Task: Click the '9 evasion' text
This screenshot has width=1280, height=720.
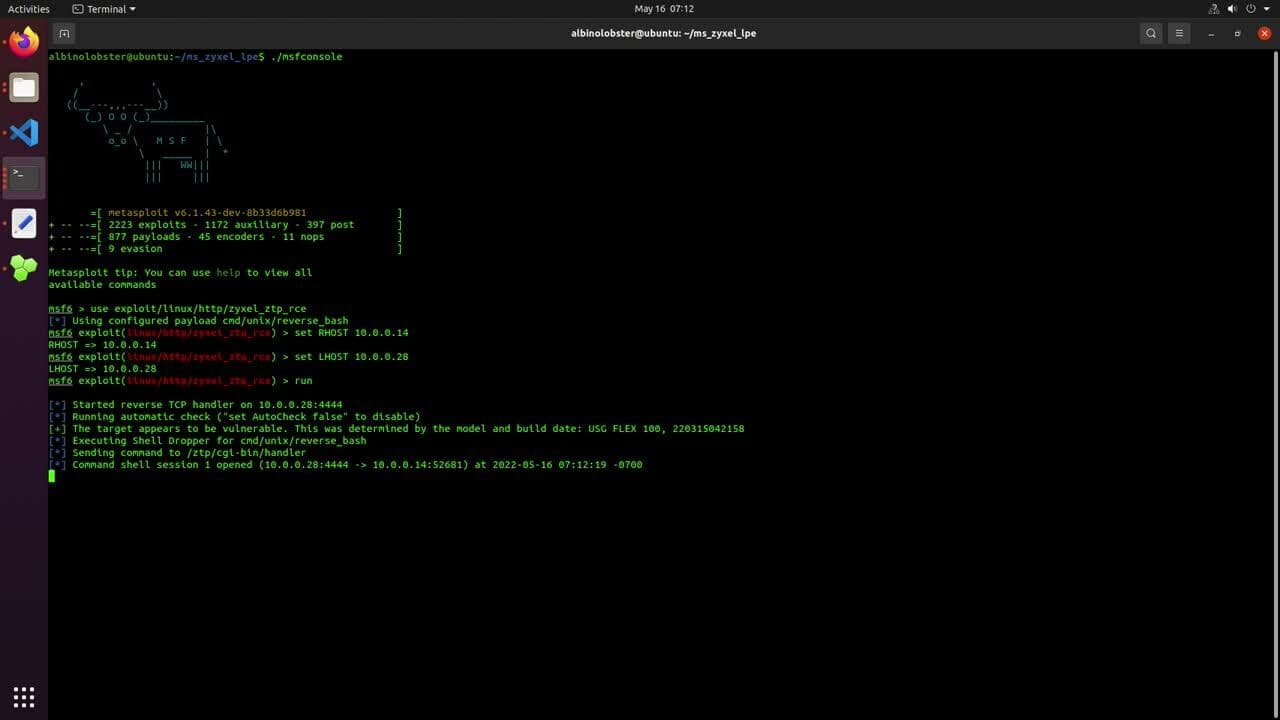Action: [135, 249]
